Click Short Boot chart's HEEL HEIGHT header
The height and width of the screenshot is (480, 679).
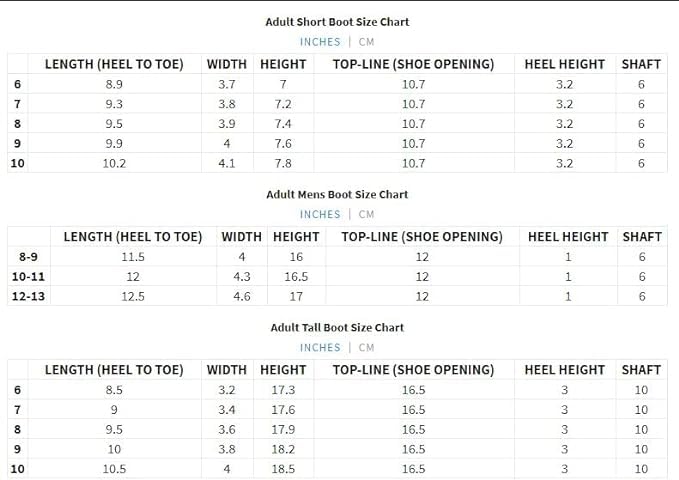coord(564,64)
